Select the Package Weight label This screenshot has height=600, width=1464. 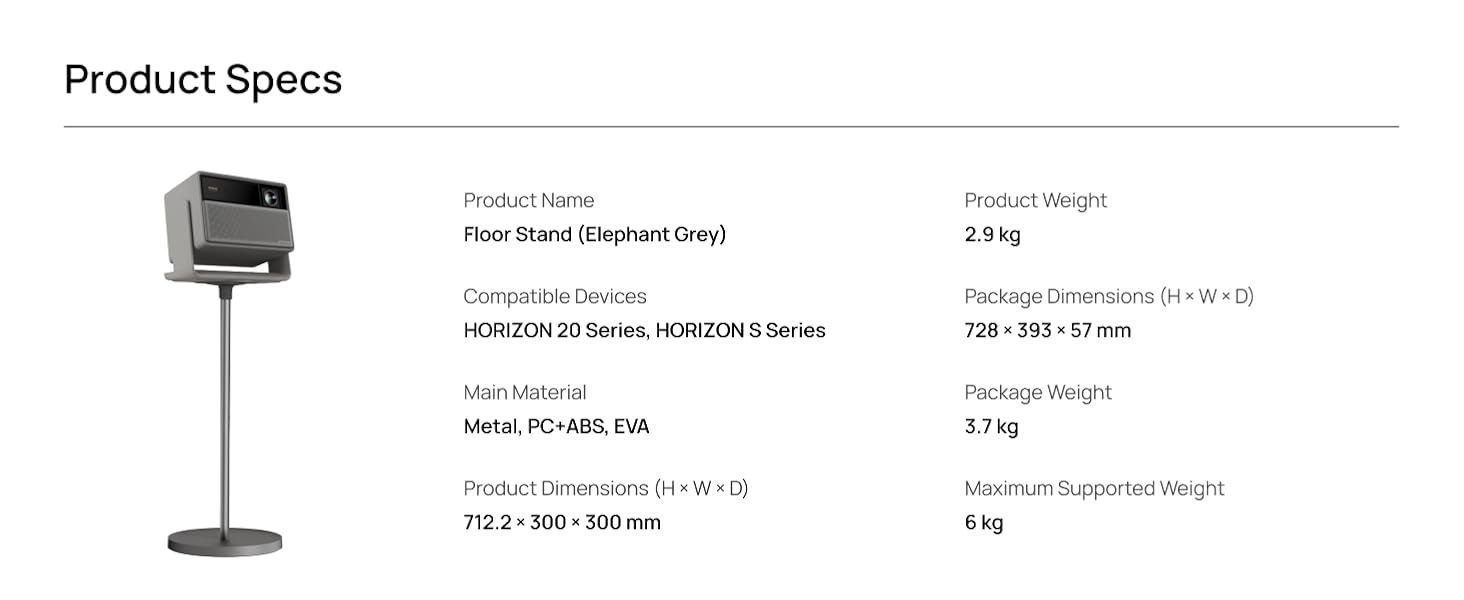pyautogui.click(x=1037, y=392)
